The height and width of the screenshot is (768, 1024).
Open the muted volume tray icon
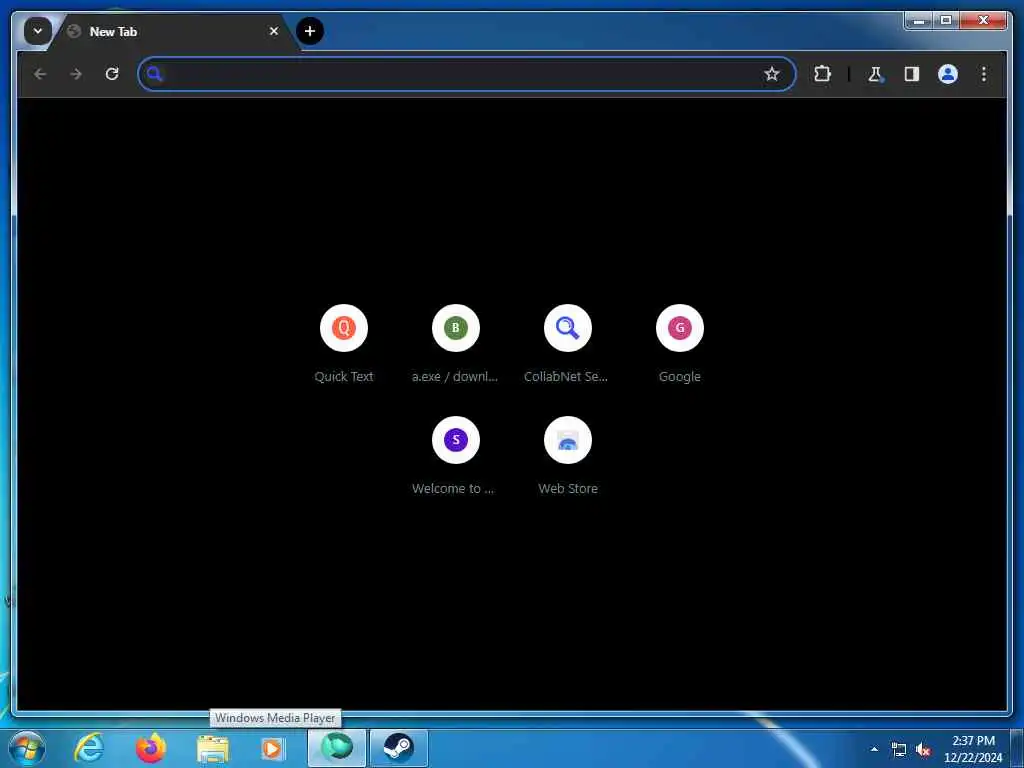923,750
